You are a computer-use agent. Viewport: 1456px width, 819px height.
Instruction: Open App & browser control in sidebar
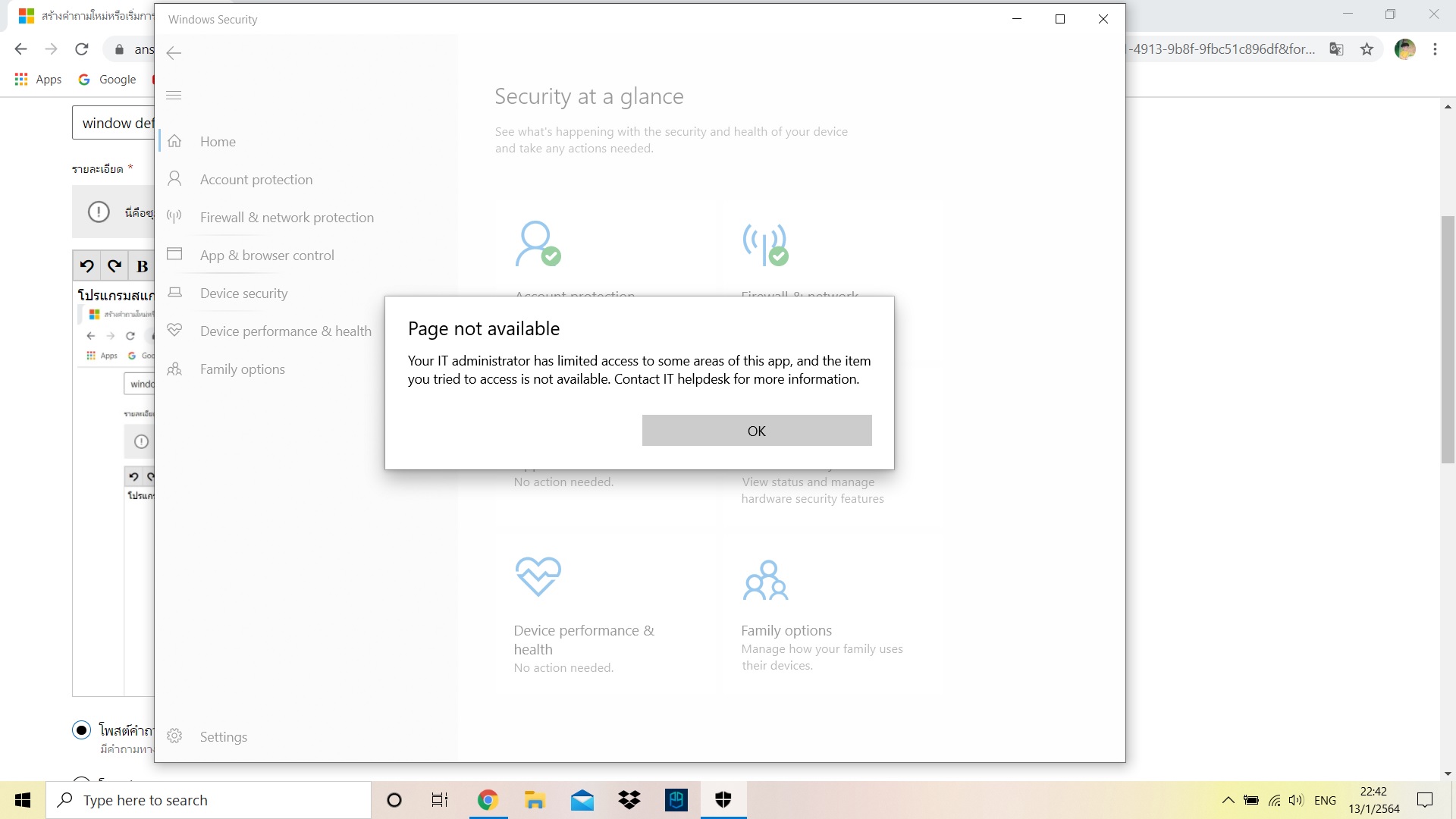point(265,255)
